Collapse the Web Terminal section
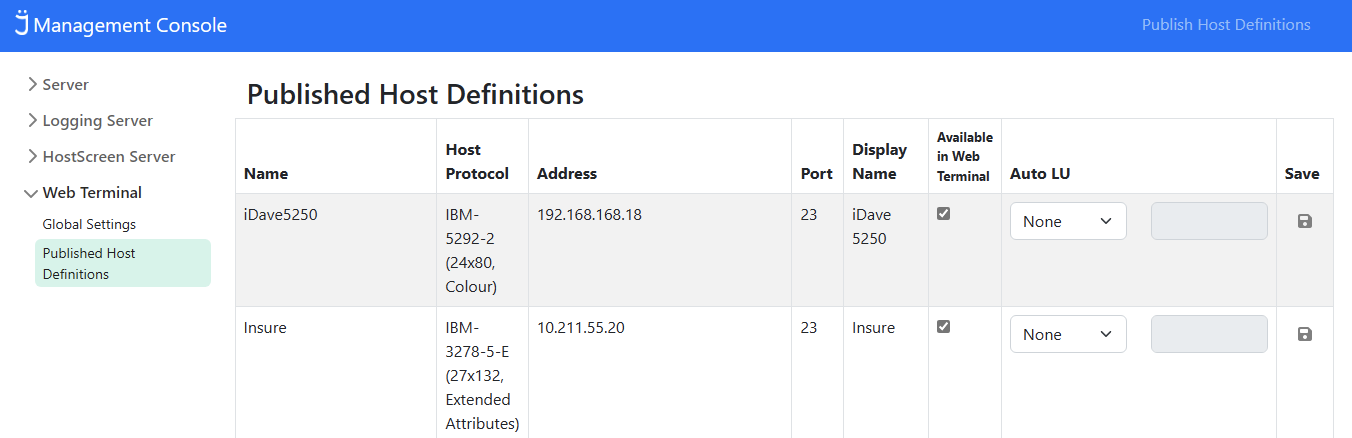This screenshot has width=1352, height=438. (x=91, y=193)
